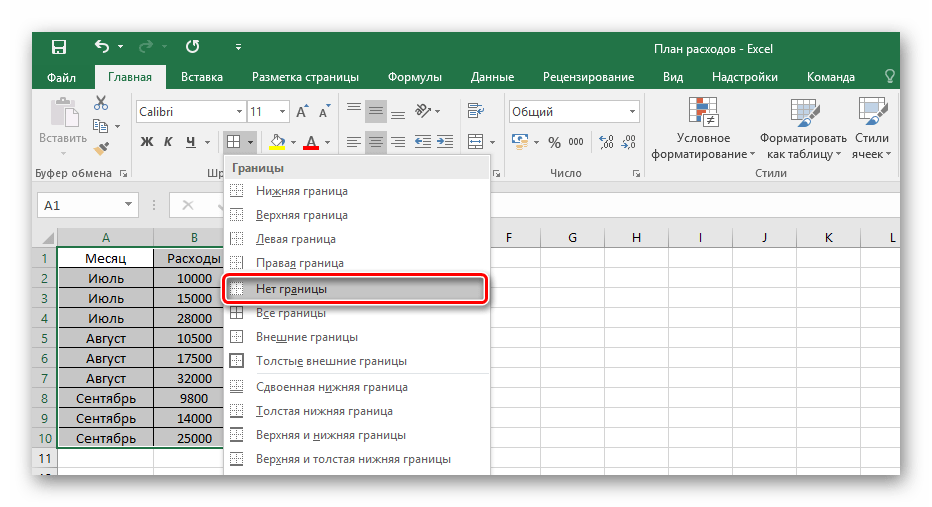Click the Save icon in quick access toolbar
The image size is (932, 507).
pyautogui.click(x=59, y=47)
